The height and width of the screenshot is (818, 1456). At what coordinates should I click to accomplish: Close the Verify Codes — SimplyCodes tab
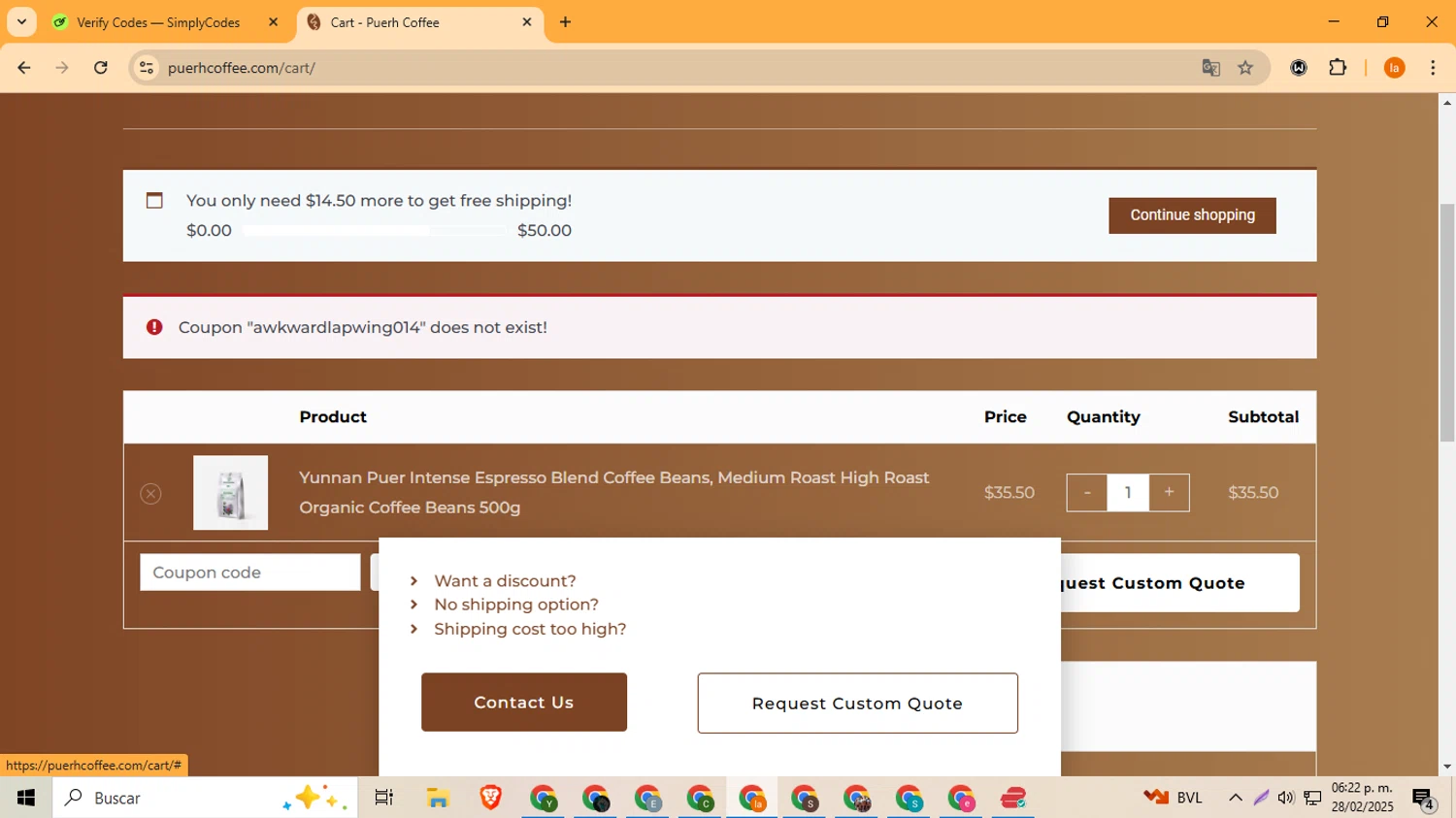tap(273, 22)
